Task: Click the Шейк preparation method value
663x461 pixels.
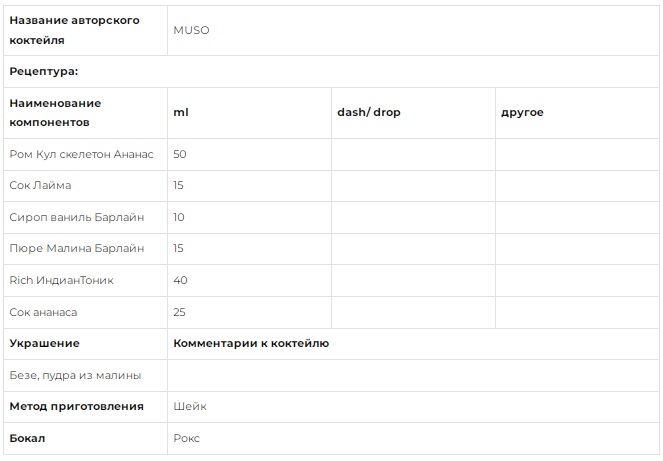Action: click(x=190, y=406)
